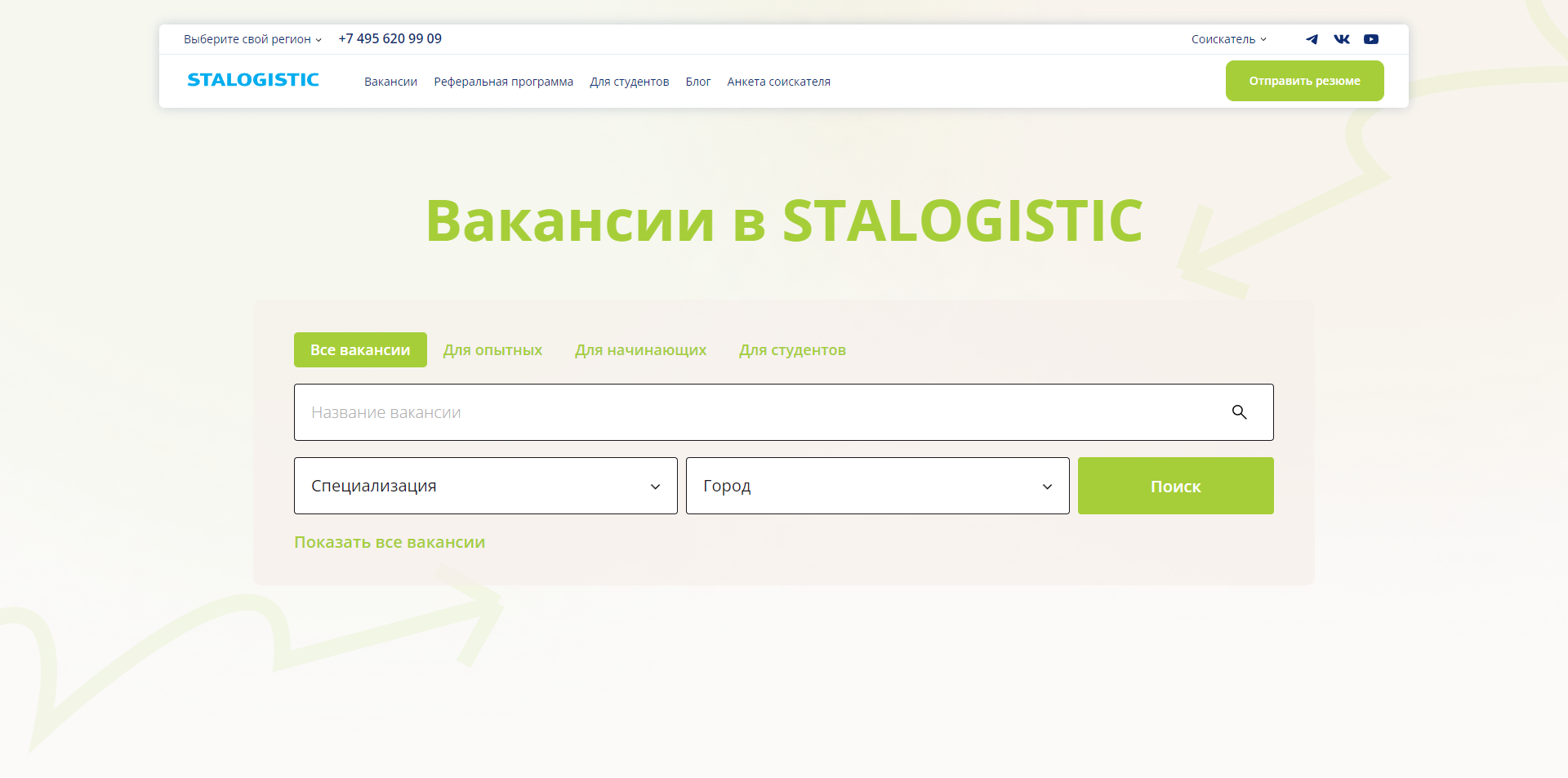Follow the 'Показать все вакансии' link
The height and width of the screenshot is (778, 1568).
pos(390,542)
